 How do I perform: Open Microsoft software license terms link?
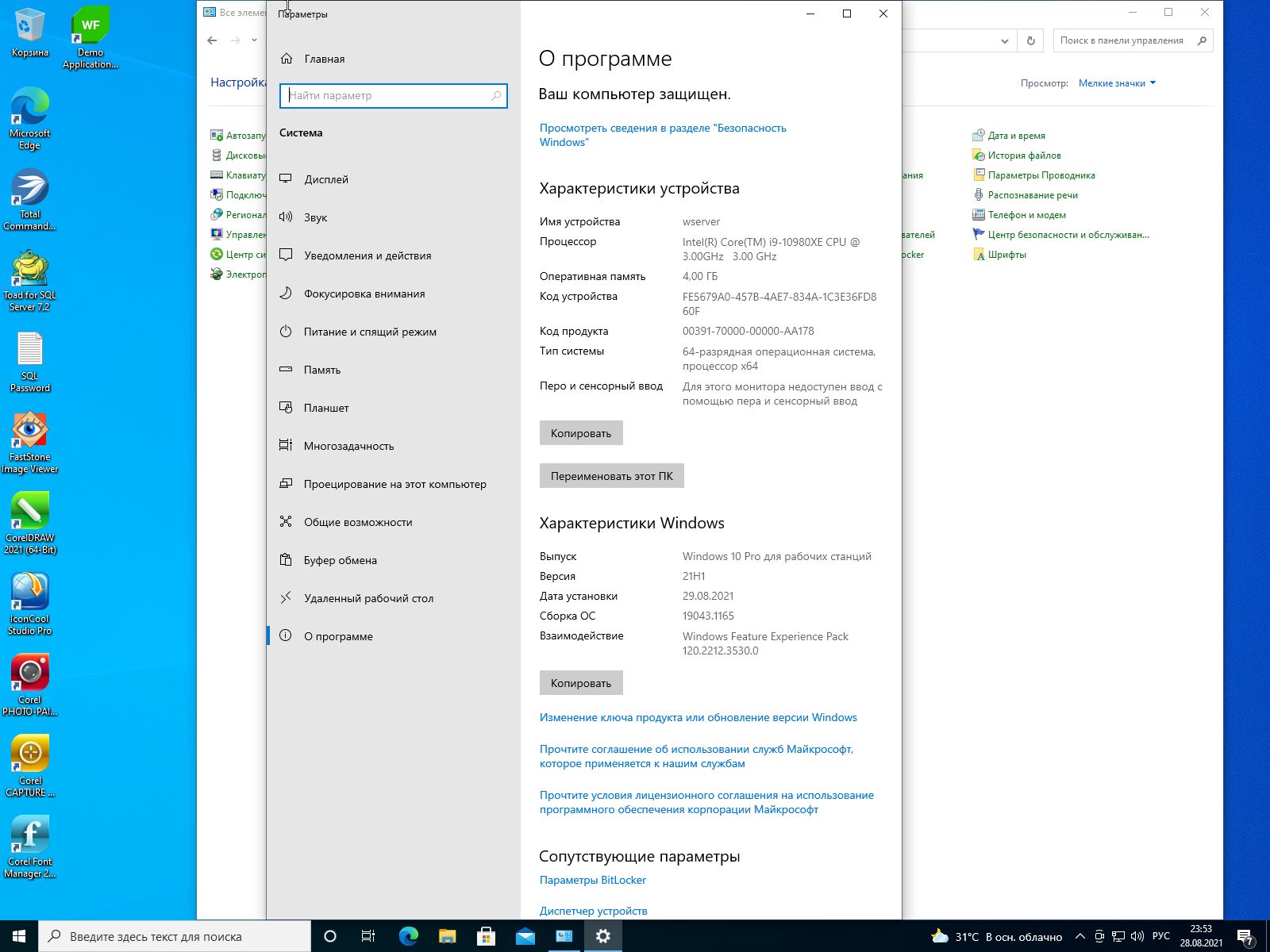706,802
